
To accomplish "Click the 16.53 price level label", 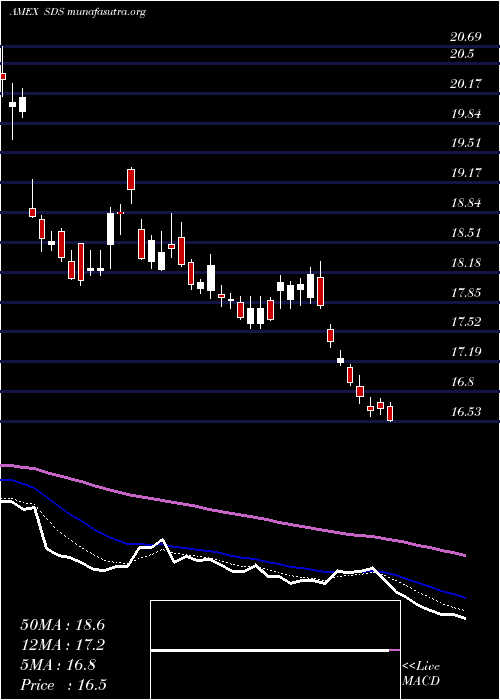I will (466, 412).
